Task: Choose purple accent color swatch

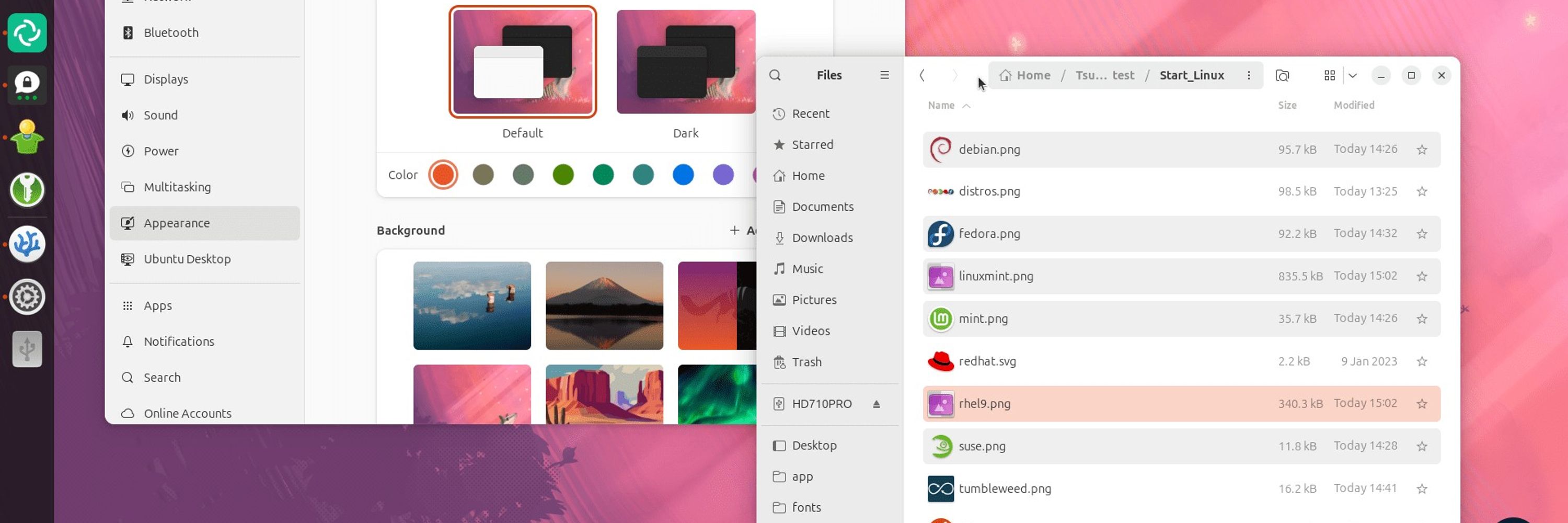Action: [x=723, y=175]
